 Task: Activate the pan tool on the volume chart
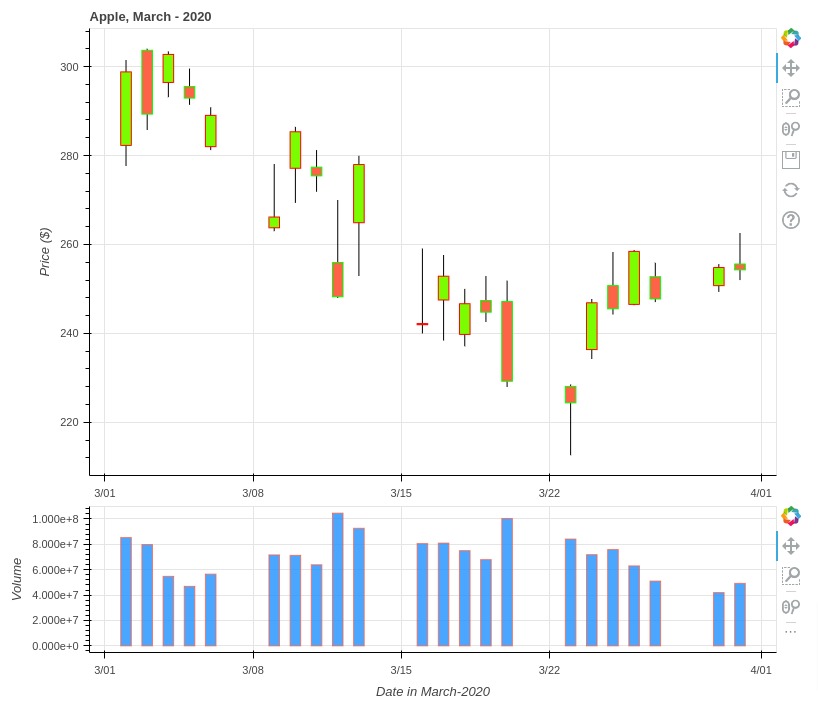[x=790, y=547]
